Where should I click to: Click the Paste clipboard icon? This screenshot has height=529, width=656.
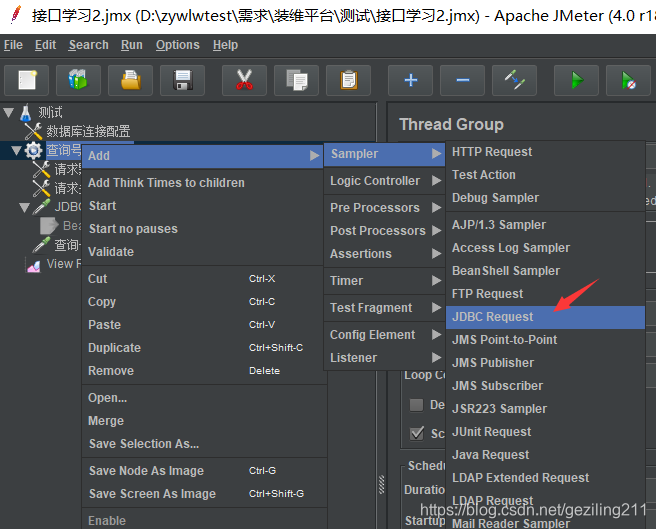coord(348,80)
